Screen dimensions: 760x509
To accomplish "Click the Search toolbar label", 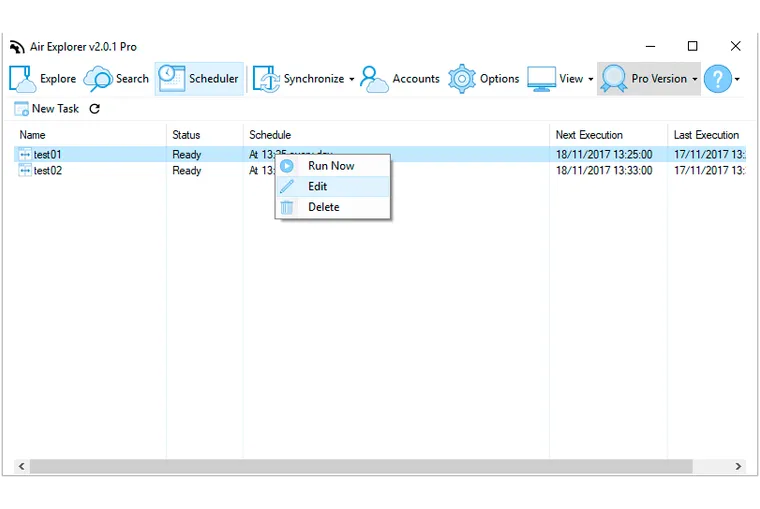I will [x=132, y=79].
